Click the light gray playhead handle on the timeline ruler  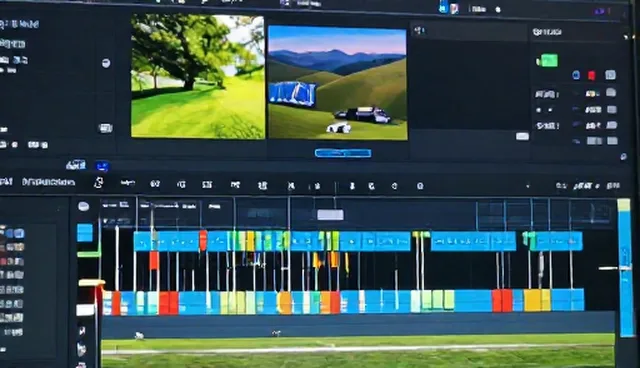coord(330,215)
